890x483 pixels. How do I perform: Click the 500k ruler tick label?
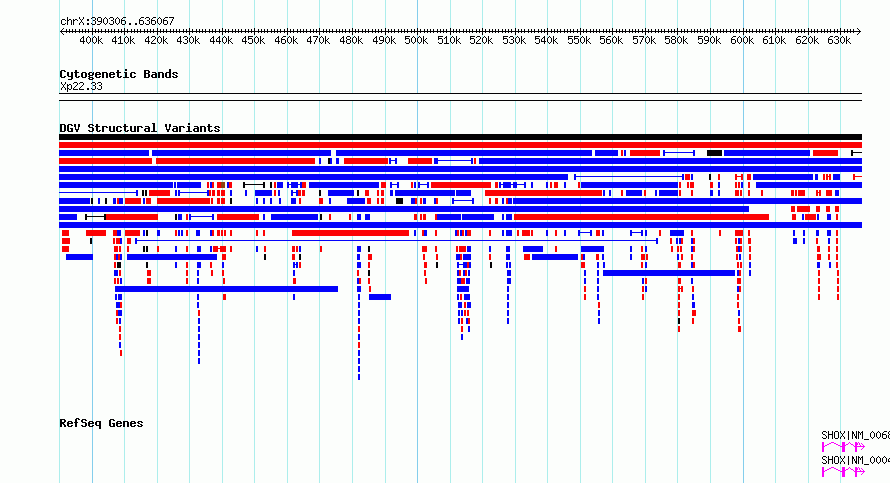click(416, 41)
